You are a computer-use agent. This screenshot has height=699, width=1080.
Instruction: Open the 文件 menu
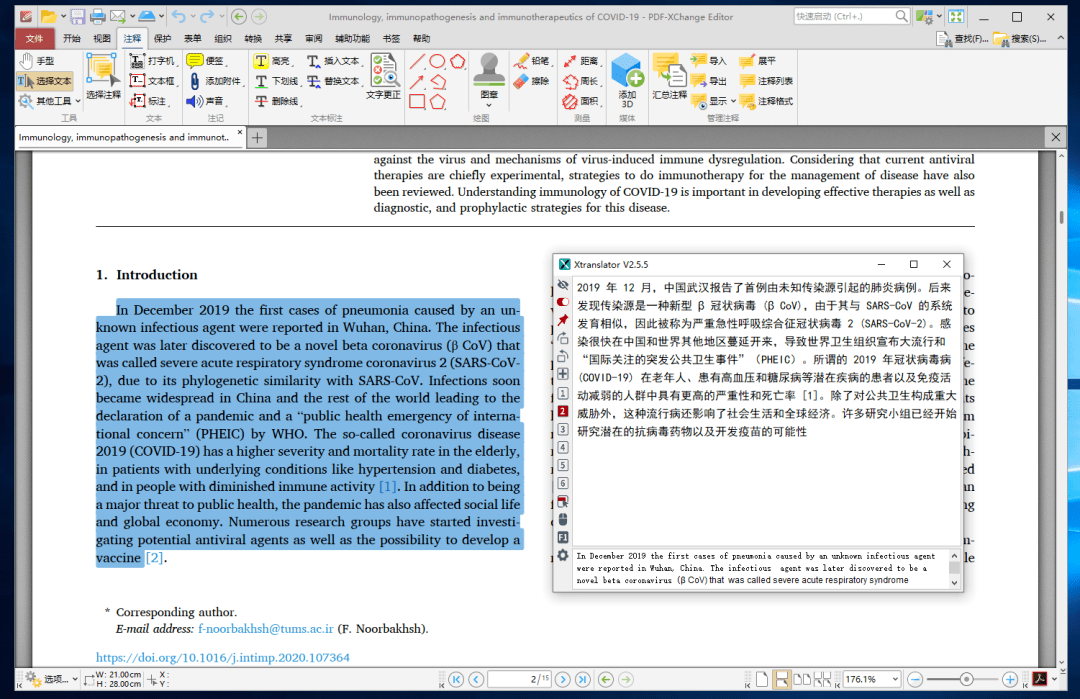coord(33,38)
